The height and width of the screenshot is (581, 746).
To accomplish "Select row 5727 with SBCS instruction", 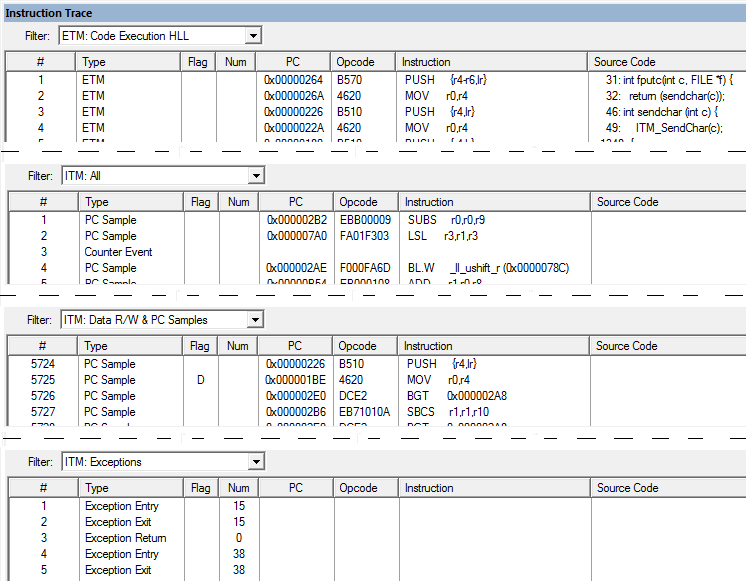I will (445, 412).
